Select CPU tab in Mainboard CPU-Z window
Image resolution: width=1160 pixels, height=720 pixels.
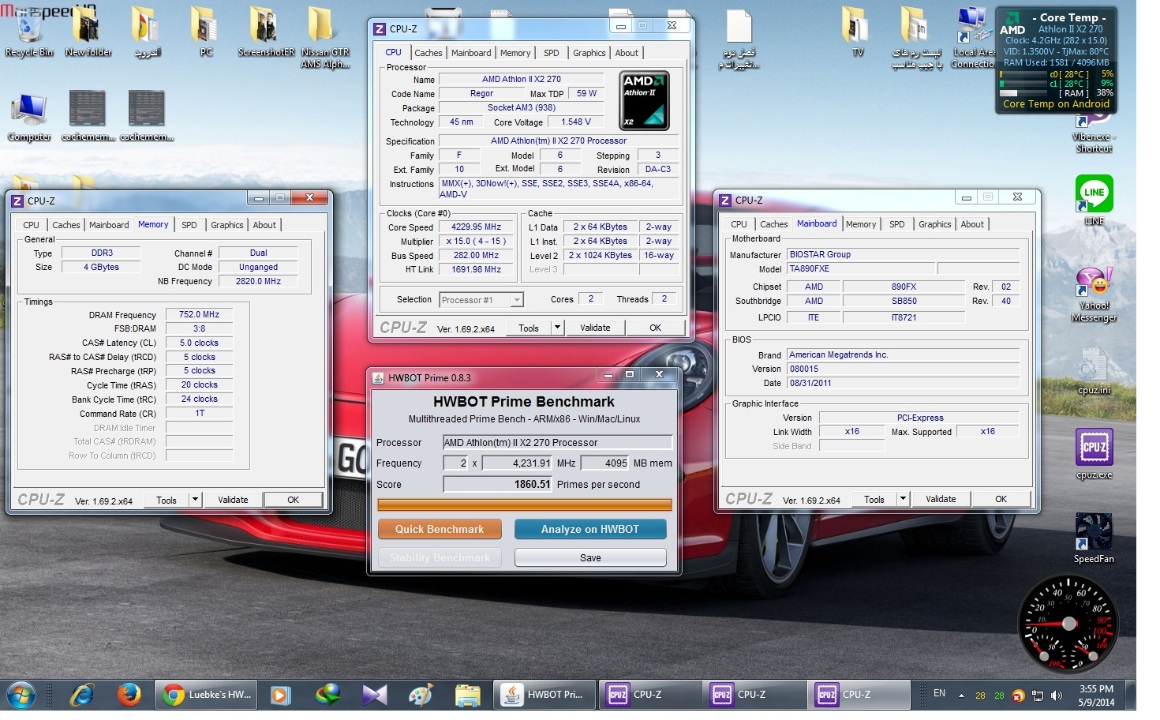tap(738, 224)
